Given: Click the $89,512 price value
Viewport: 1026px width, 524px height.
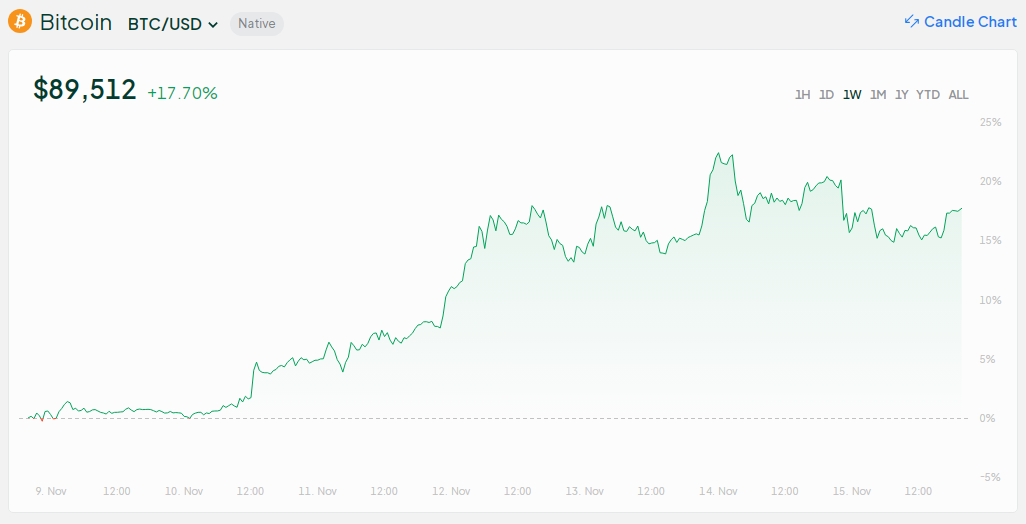Looking at the screenshot, I should pos(85,90).
